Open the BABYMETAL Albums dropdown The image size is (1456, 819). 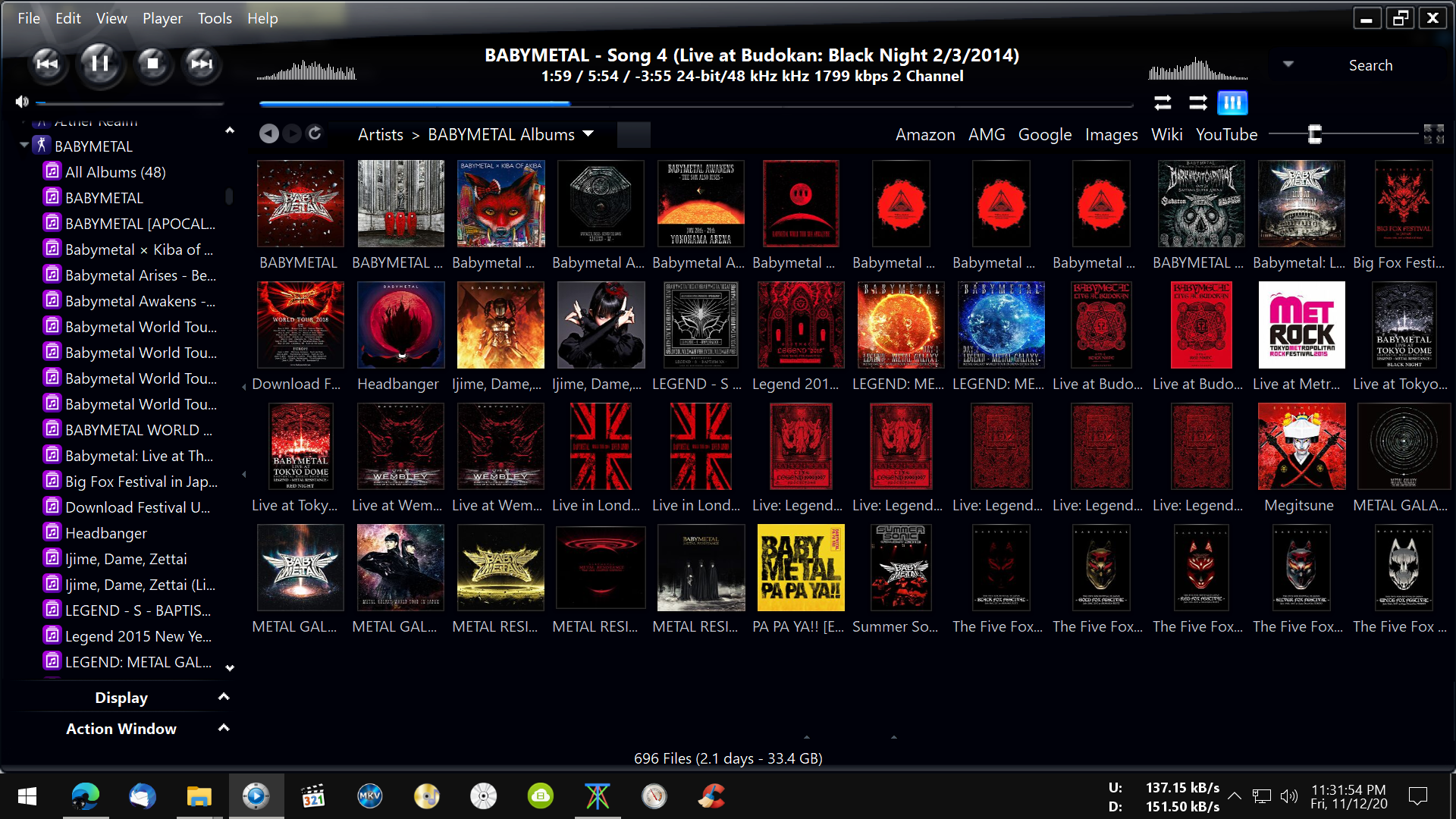click(588, 134)
